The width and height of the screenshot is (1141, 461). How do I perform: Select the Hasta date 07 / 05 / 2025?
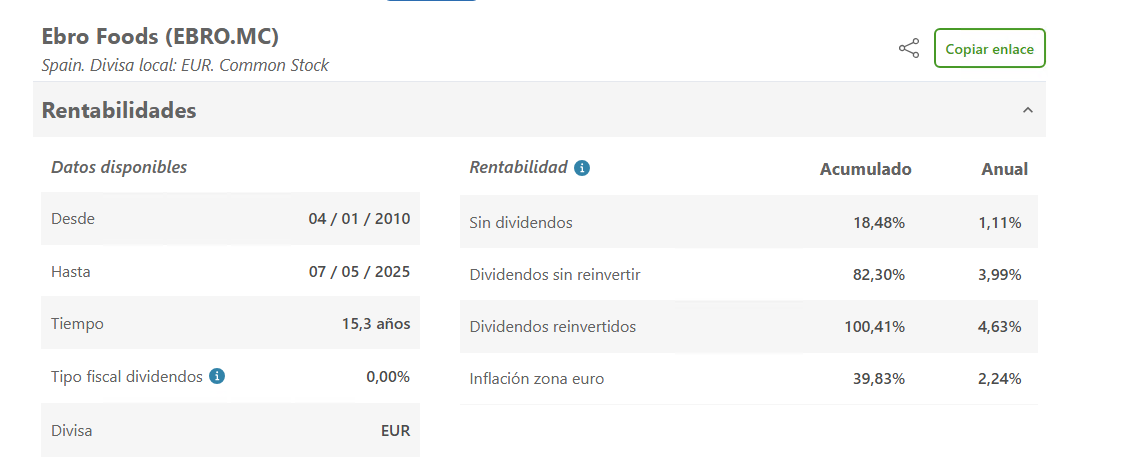tap(359, 272)
